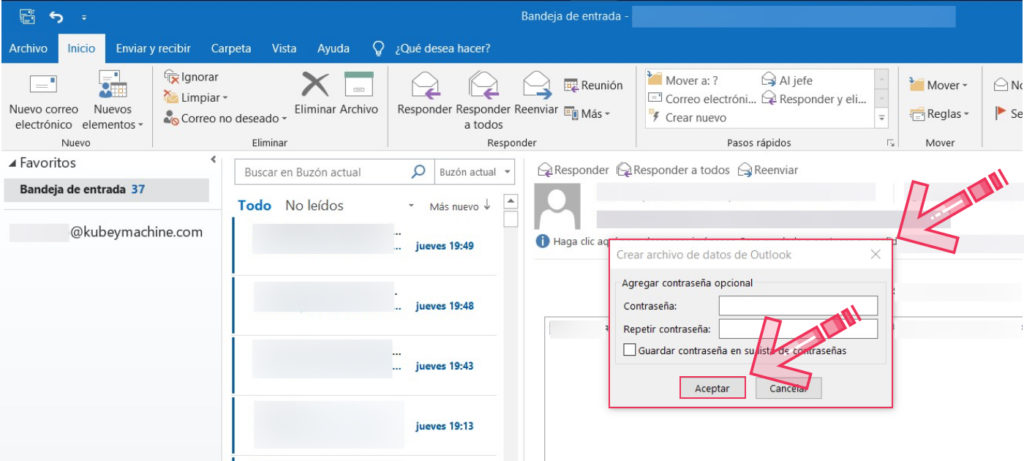
Task: Close the Crear archivo de datos dialog
Action: point(876,255)
